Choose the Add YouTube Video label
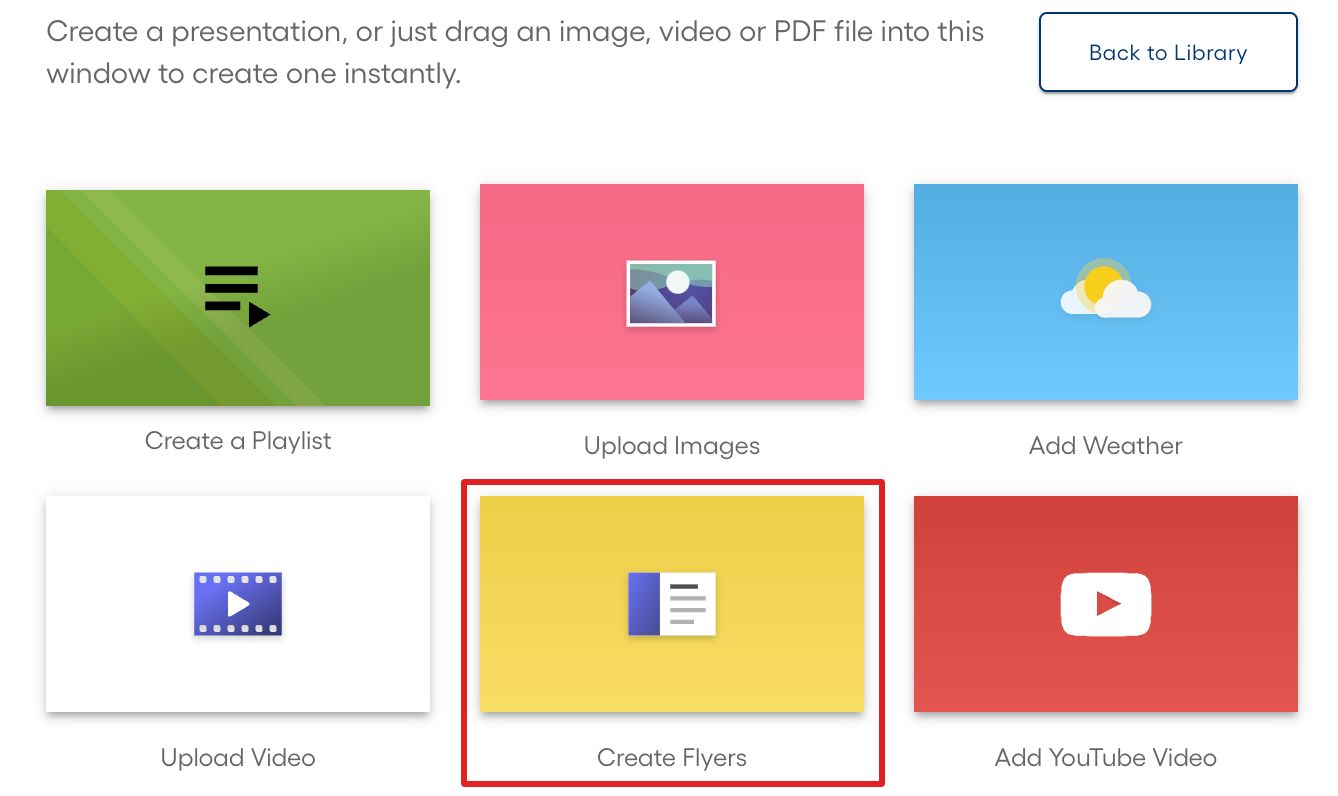The image size is (1338, 796). click(x=1106, y=758)
